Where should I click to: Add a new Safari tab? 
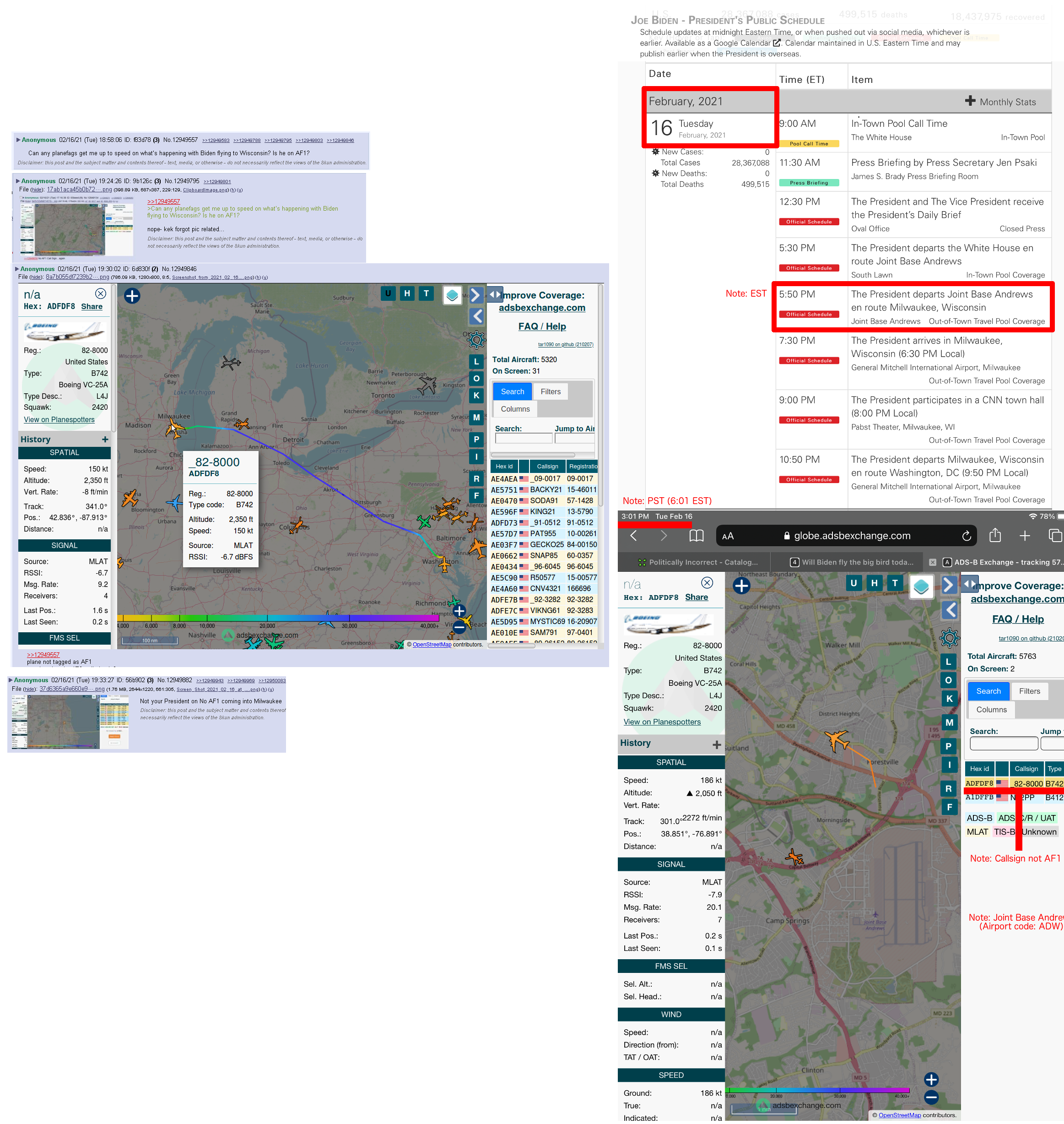(x=1024, y=536)
